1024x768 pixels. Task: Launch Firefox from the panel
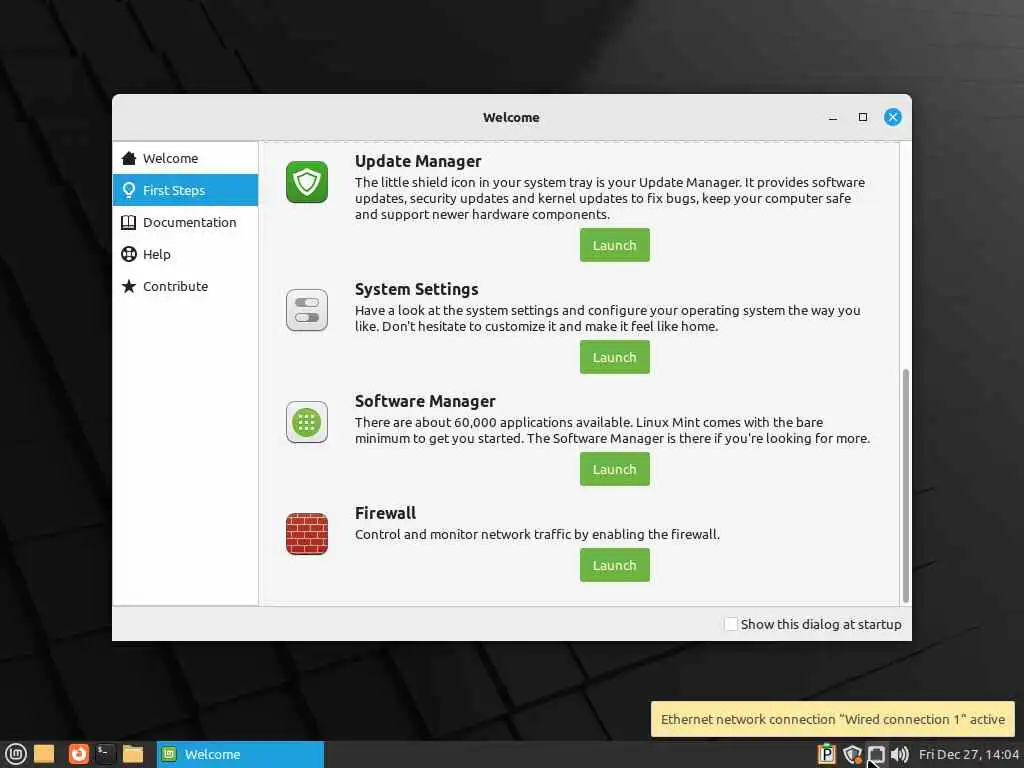click(78, 754)
